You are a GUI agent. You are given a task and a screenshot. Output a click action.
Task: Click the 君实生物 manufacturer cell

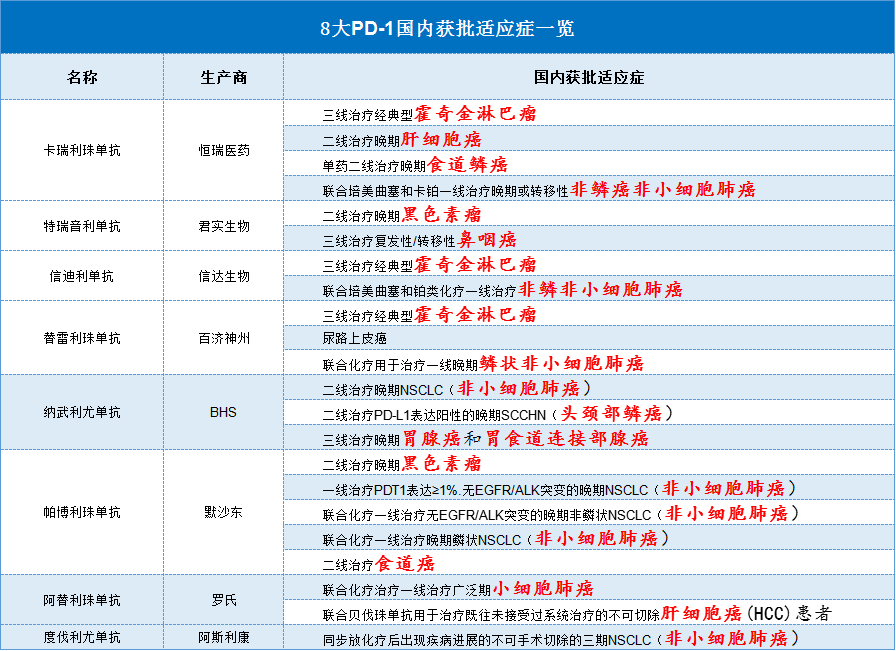click(223, 226)
